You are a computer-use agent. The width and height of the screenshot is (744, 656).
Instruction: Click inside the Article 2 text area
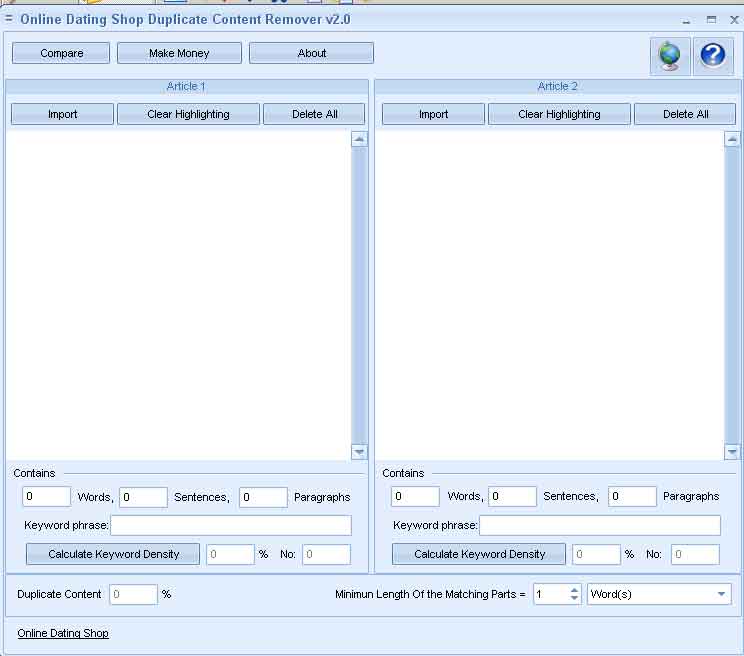click(550, 294)
